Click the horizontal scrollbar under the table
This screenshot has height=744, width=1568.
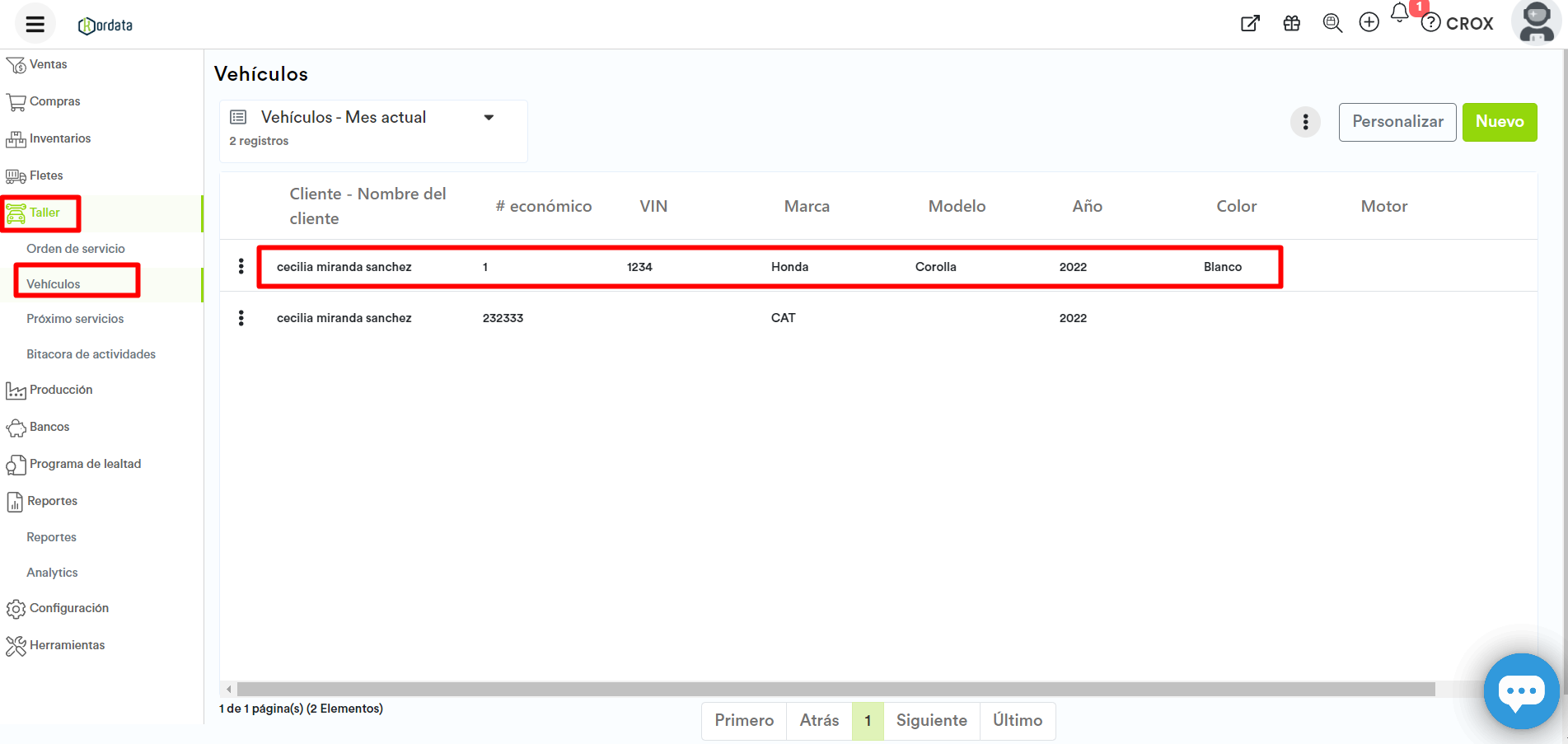(x=835, y=689)
